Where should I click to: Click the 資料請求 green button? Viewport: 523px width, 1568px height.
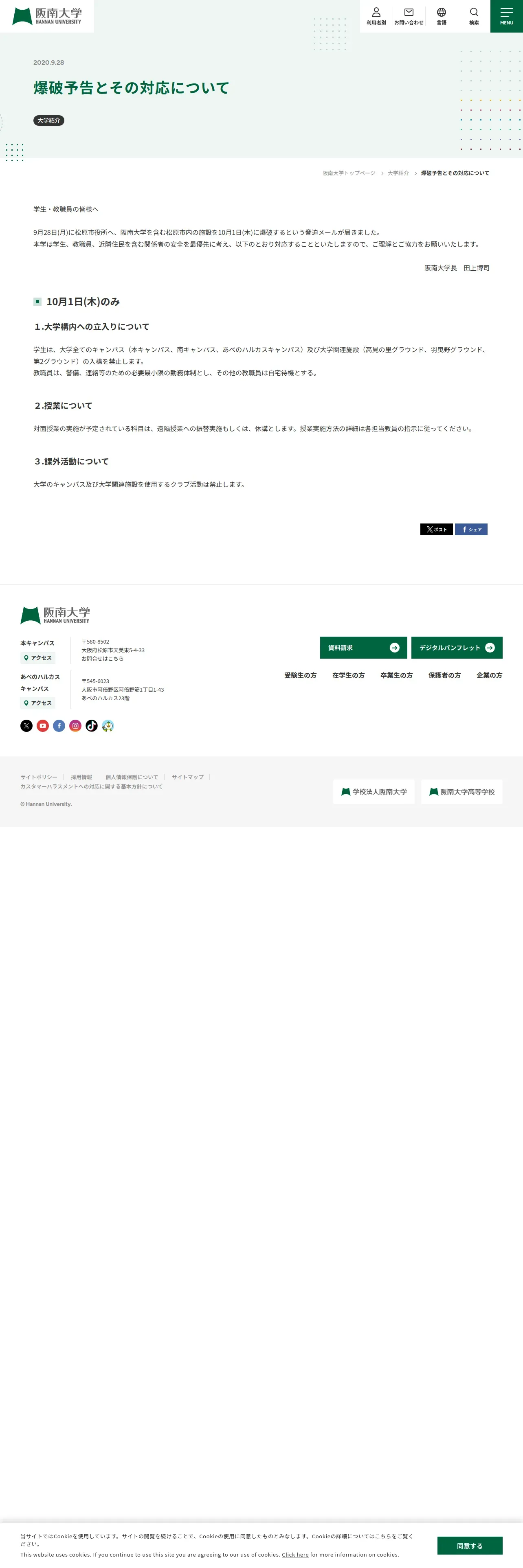(x=363, y=648)
